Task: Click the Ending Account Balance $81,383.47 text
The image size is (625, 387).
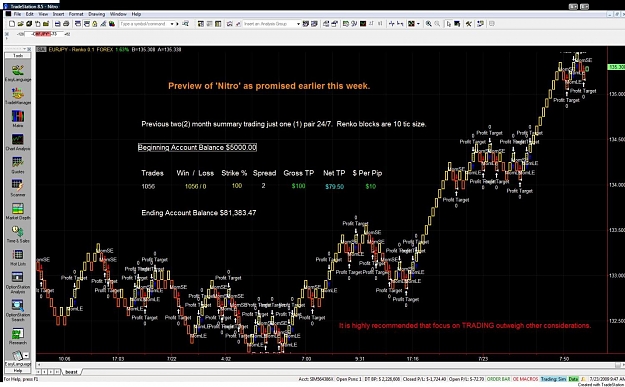Action: (199, 213)
